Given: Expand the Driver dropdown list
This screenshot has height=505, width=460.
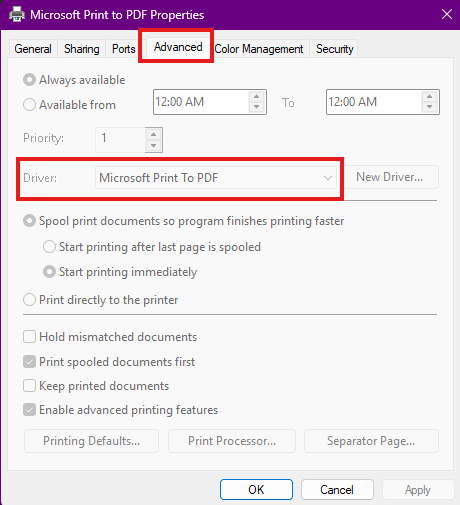Looking at the screenshot, I should [216, 178].
